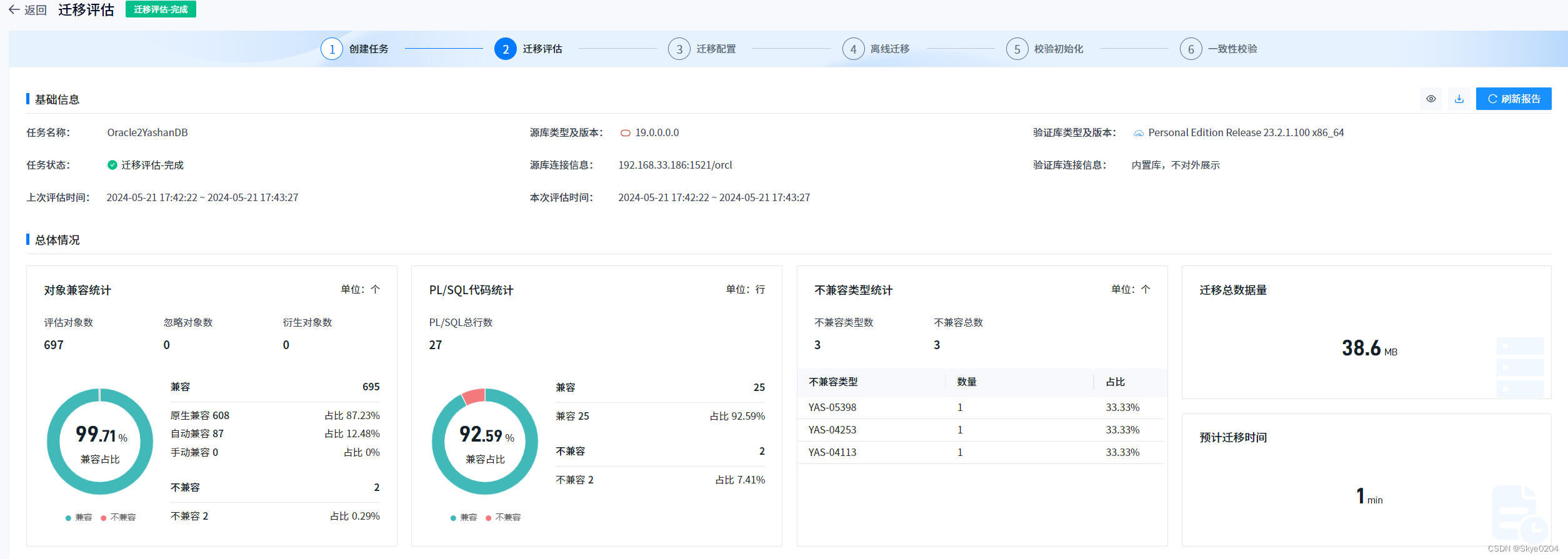1568x559 pixels.
Task: Click the source version 19.0.0.0.0
Action: (657, 132)
